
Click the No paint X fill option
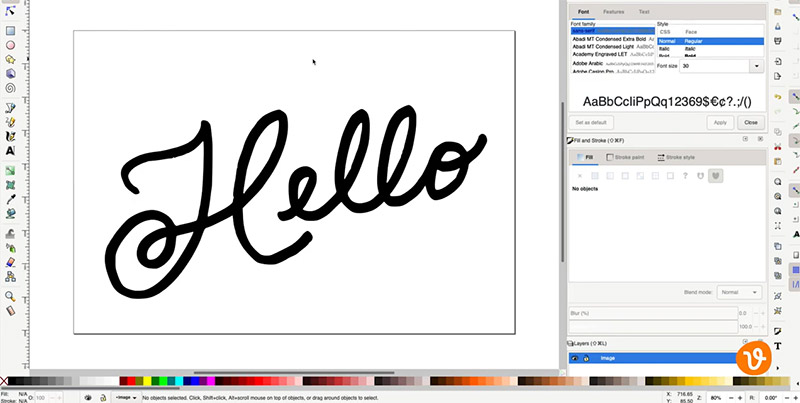tap(579, 176)
